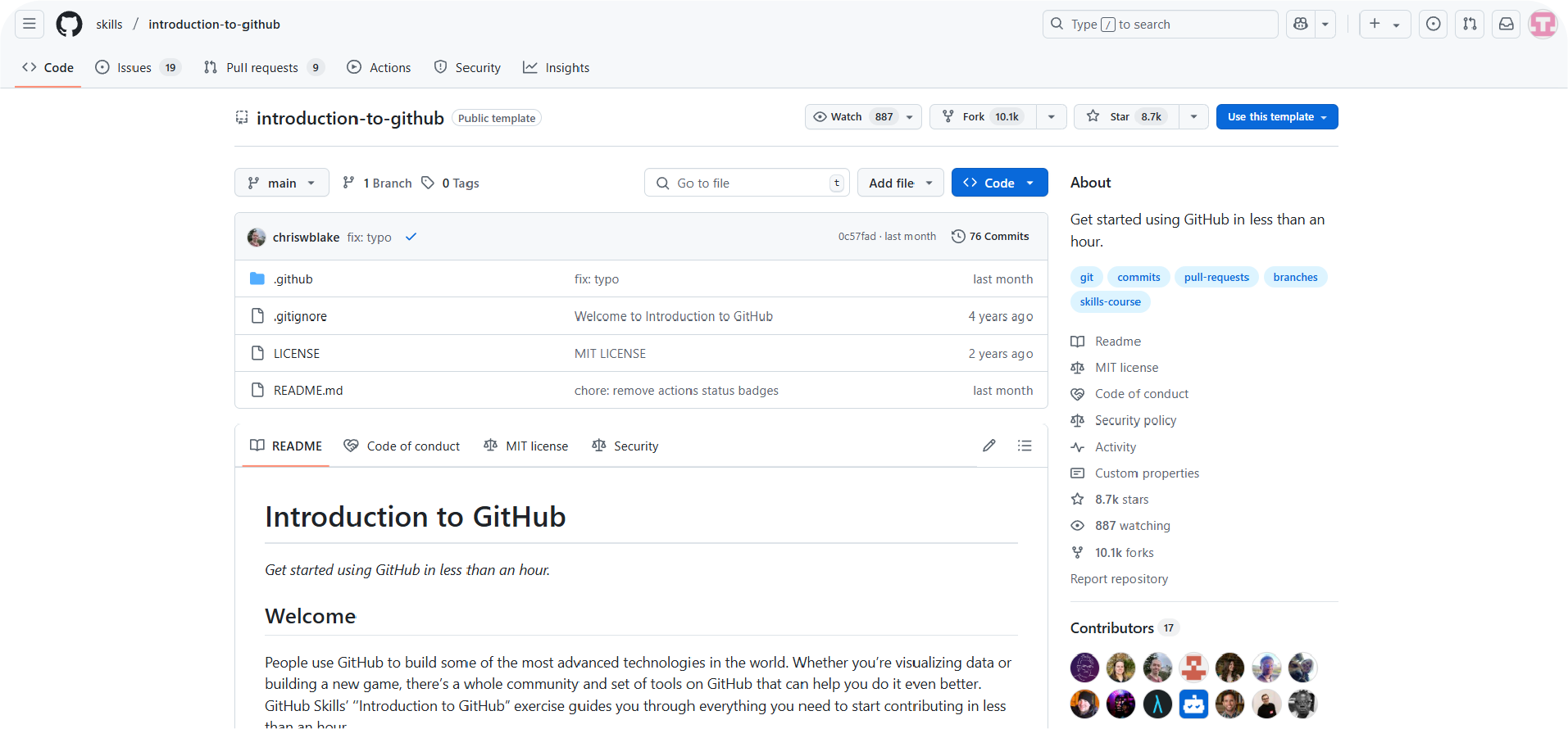Open .gitignore file
Viewport: 1568px width, 729px height.
click(300, 316)
